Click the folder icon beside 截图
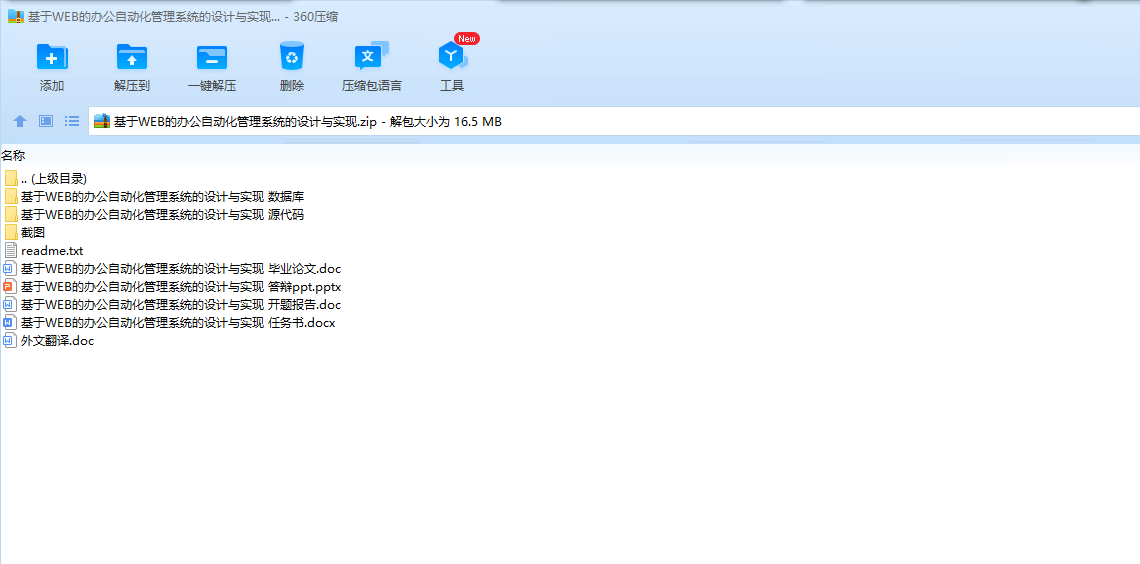 (x=11, y=233)
